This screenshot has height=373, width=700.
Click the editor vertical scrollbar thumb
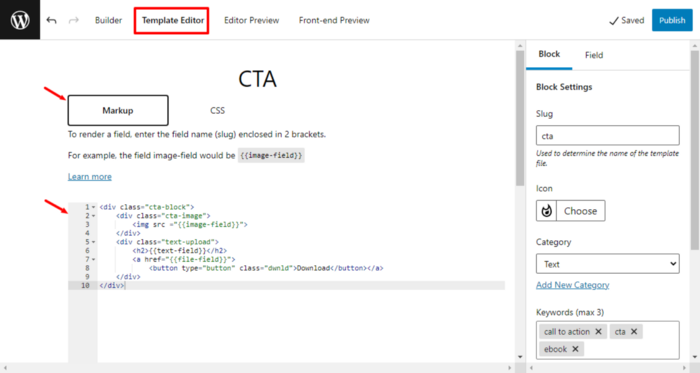tap(520, 118)
